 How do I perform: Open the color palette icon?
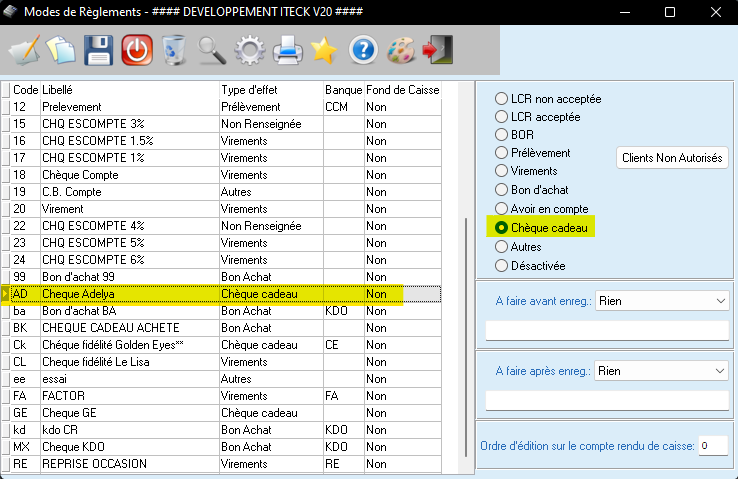pos(400,49)
